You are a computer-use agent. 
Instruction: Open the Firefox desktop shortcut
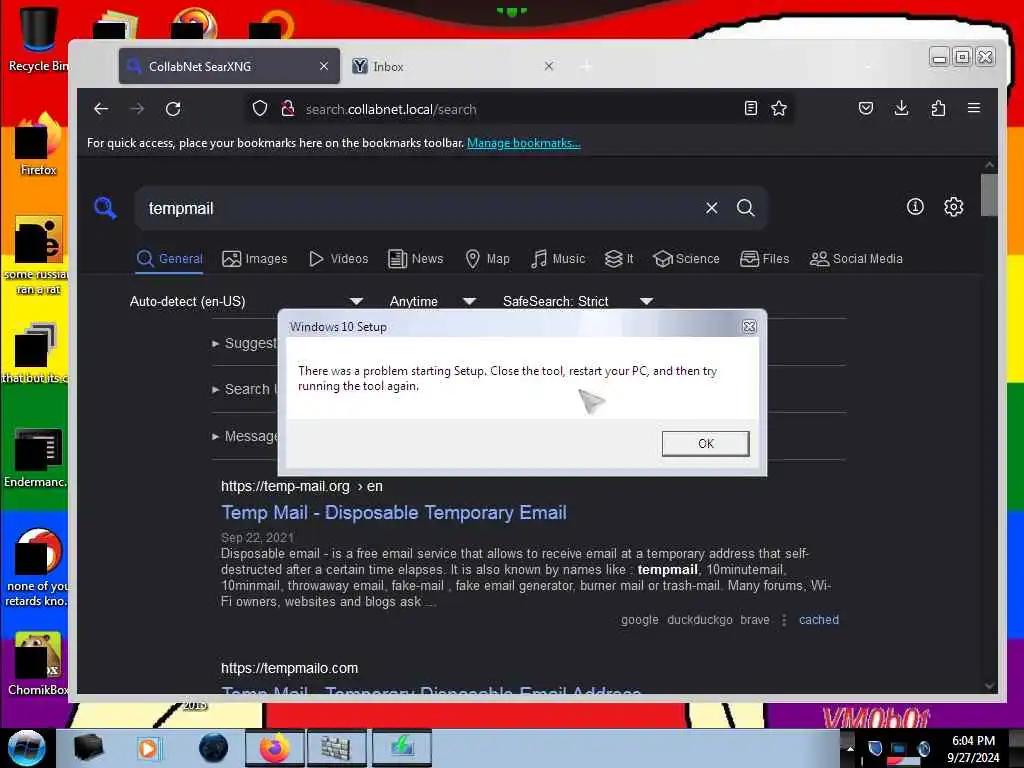point(38,145)
